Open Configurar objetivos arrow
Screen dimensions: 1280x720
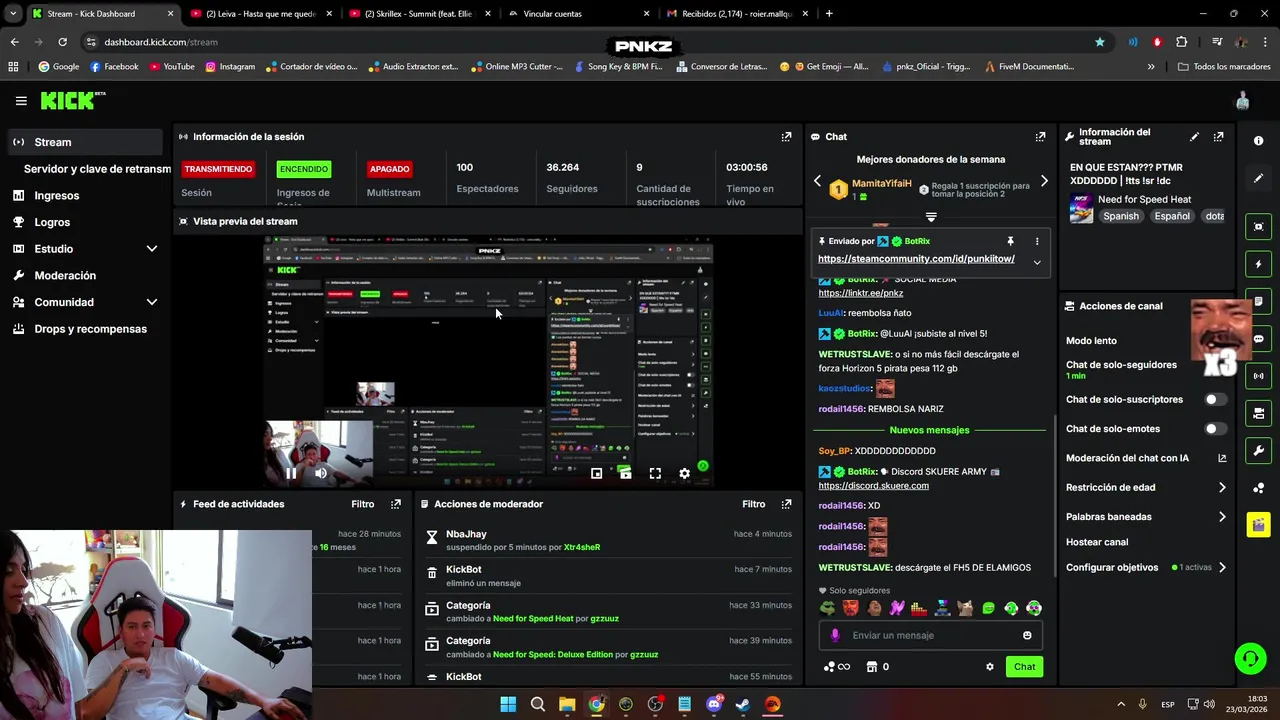[1222, 568]
